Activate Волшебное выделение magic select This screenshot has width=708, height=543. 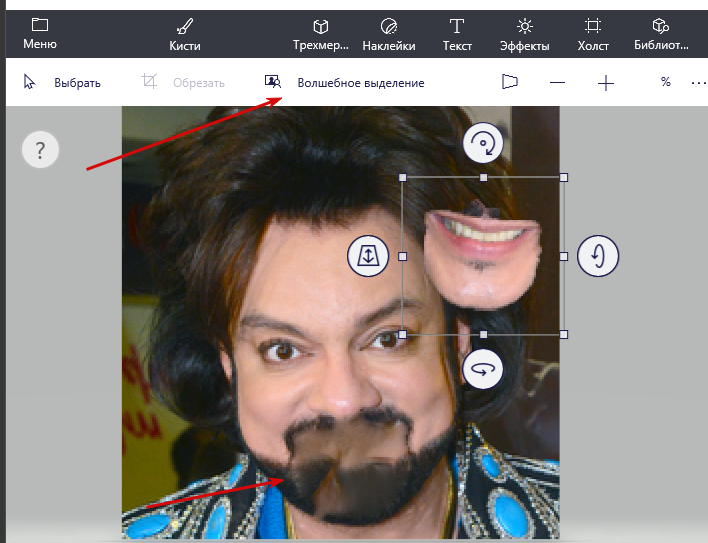coord(344,83)
